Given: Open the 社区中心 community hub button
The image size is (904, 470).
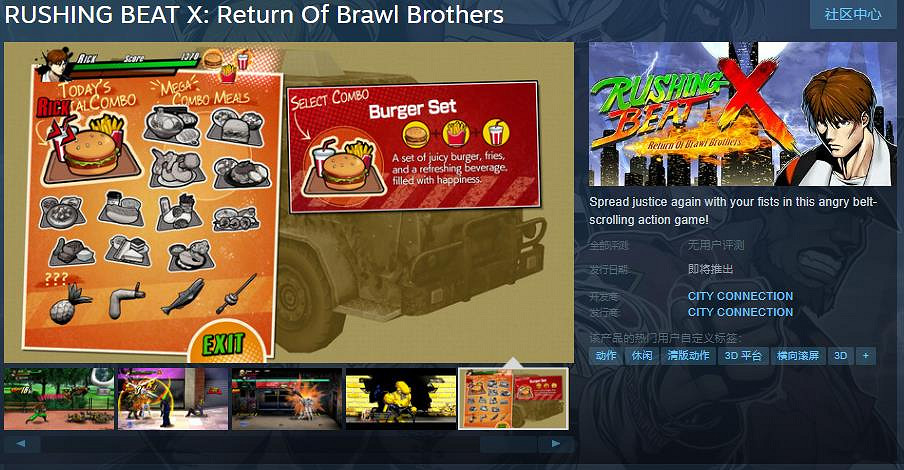Looking at the screenshot, I should pos(852,14).
